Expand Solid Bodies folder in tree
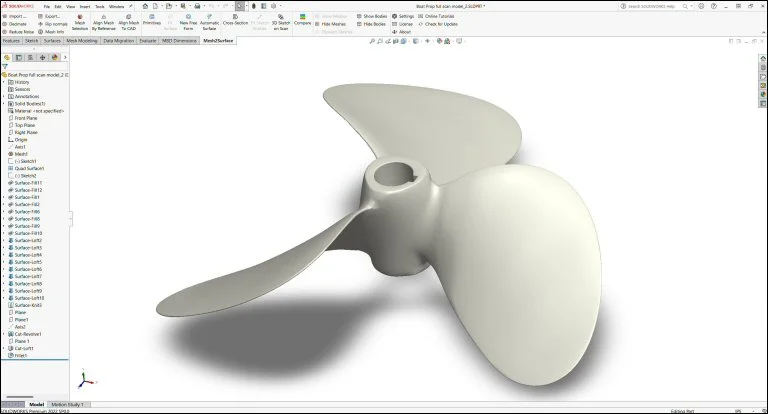768x414 pixels. tap(4, 103)
